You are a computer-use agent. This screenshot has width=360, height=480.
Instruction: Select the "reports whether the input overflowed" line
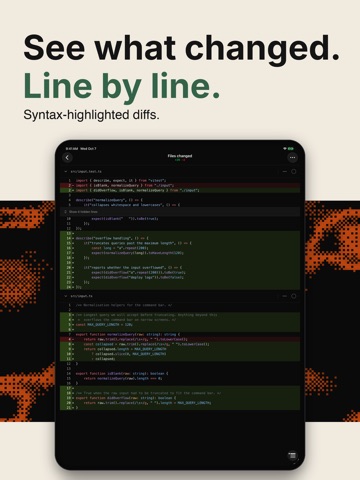(x=180, y=267)
